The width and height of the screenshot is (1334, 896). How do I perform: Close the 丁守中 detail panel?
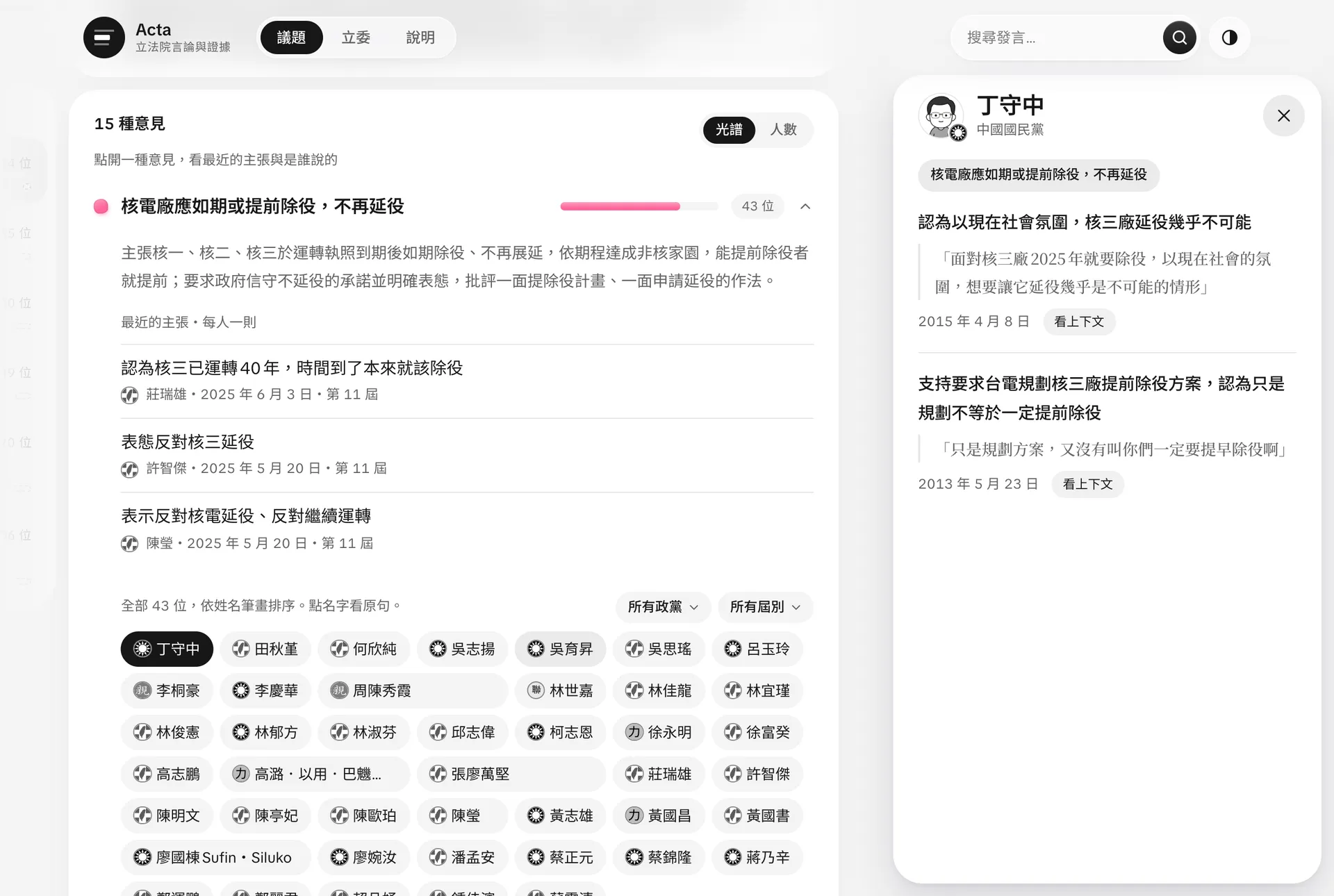(1283, 116)
